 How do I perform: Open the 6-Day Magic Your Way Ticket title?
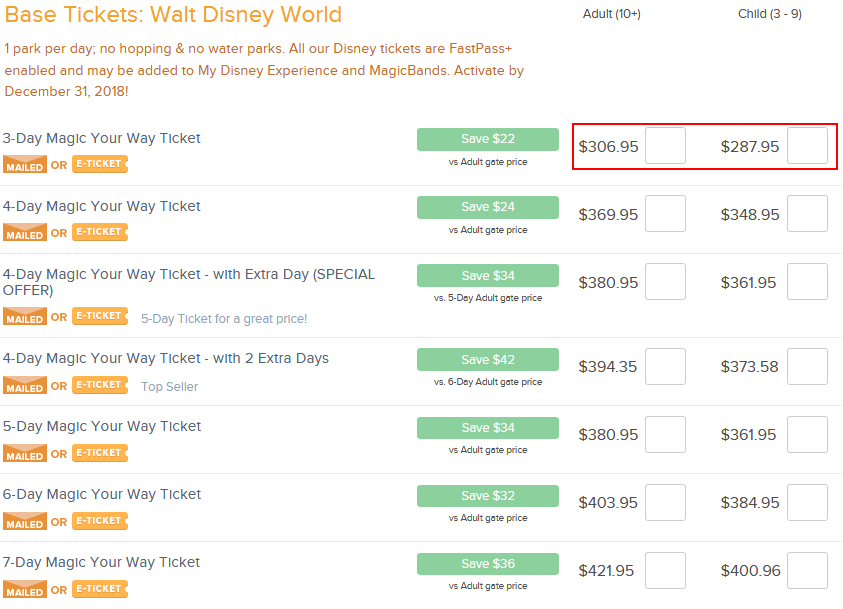(x=102, y=495)
